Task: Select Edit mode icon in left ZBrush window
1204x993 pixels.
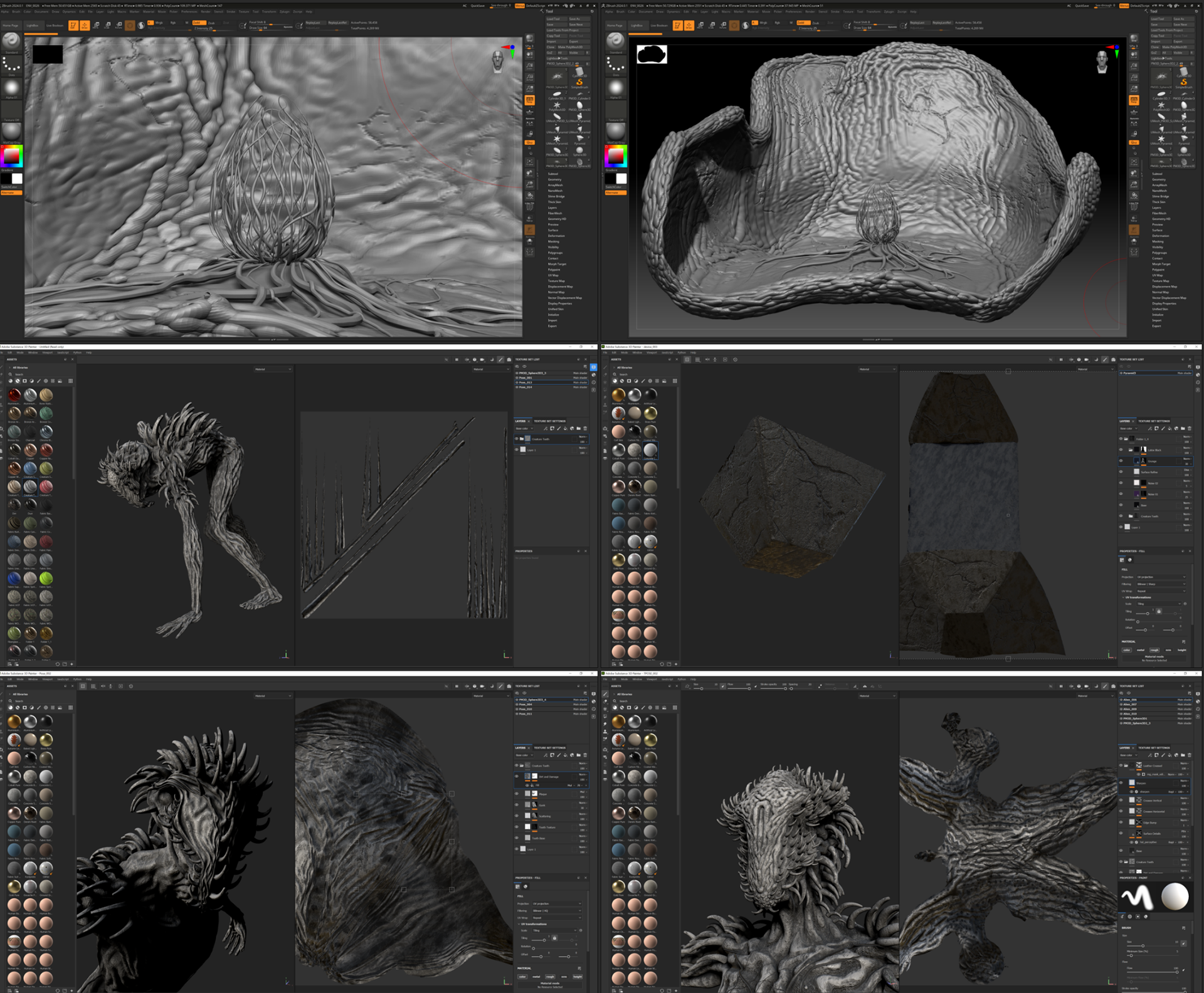Action: pyautogui.click(x=73, y=25)
